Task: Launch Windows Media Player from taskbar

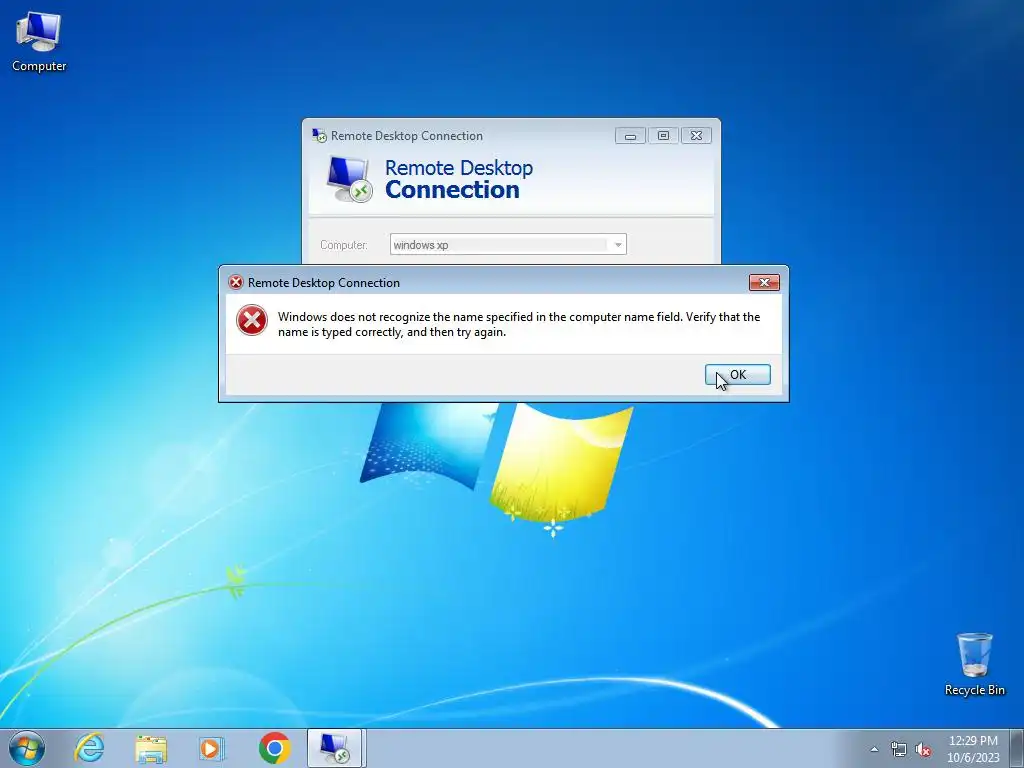Action: (211, 748)
